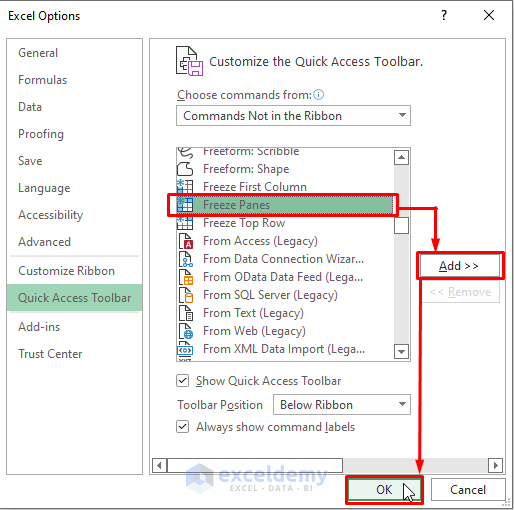Click the From SQL Server (Legacy) icon
Viewport: 514px width, 510px height.
click(x=186, y=295)
